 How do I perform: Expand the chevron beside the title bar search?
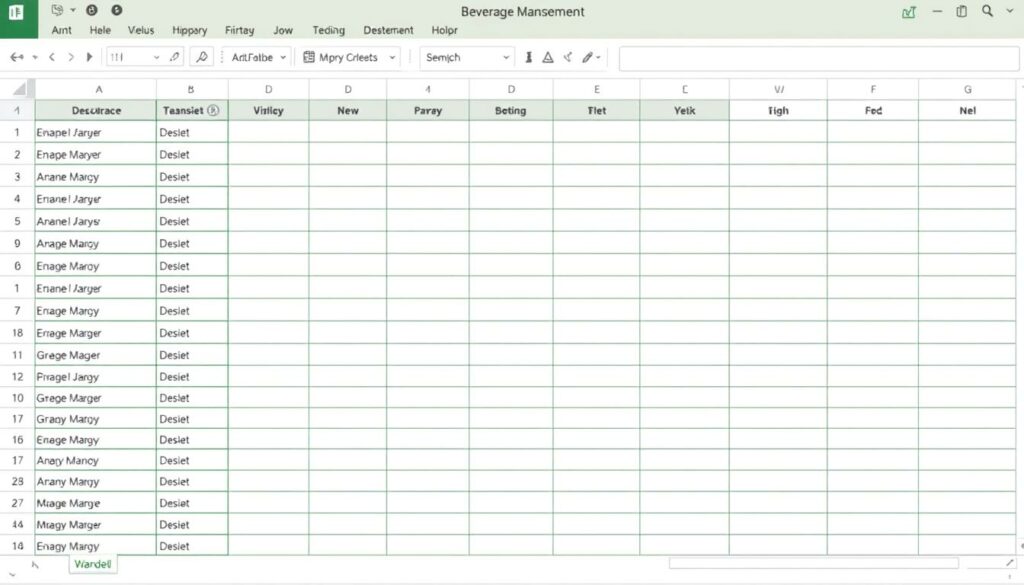tap(1010, 11)
